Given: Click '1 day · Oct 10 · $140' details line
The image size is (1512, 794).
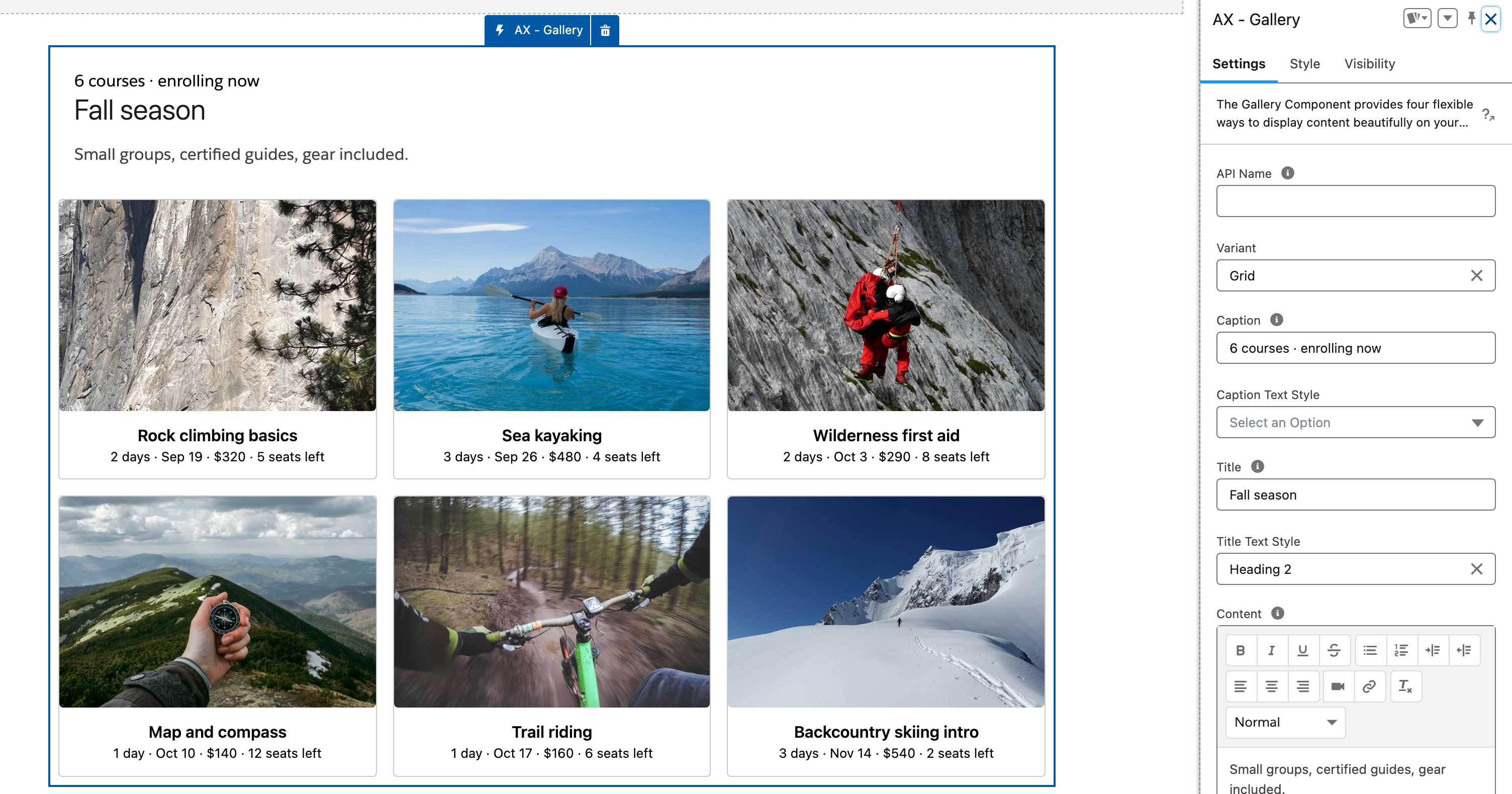Looking at the screenshot, I should coord(217,753).
